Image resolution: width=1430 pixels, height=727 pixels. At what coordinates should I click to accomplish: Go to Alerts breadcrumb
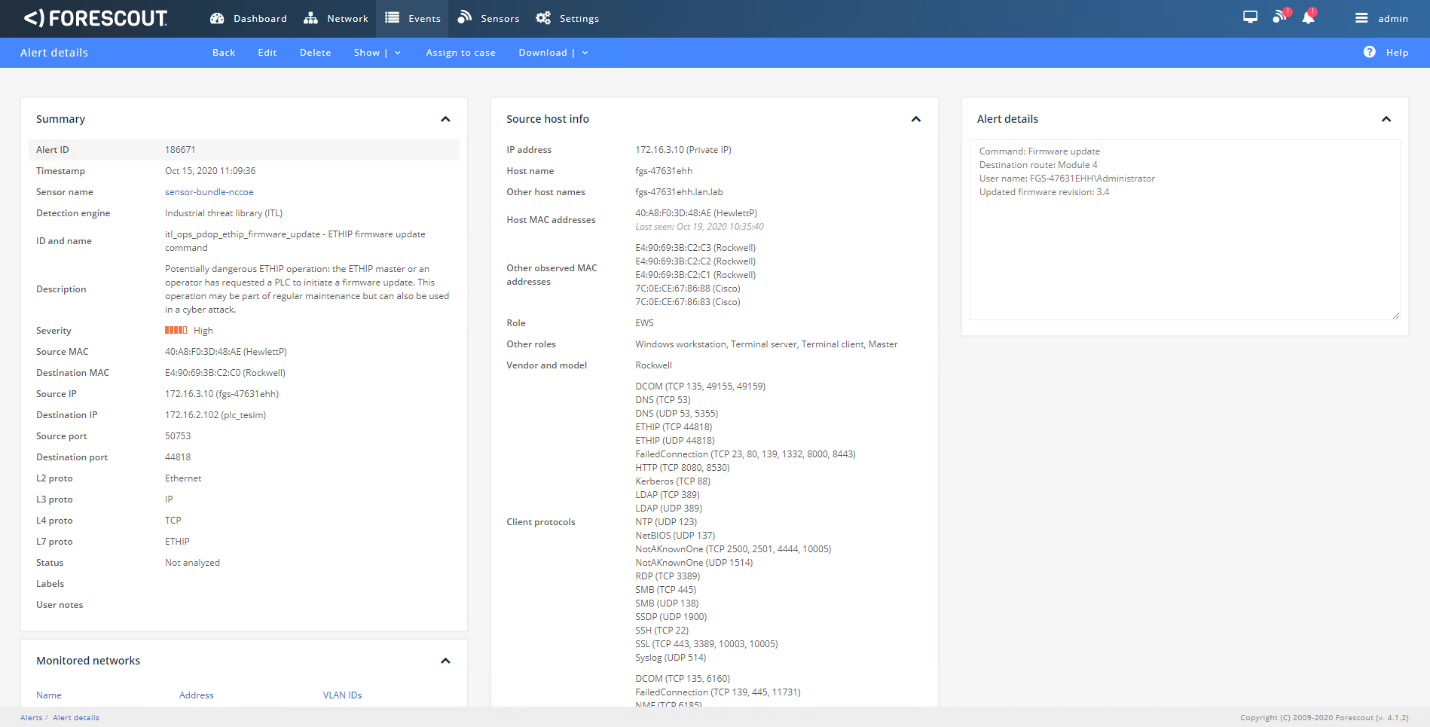(32, 717)
